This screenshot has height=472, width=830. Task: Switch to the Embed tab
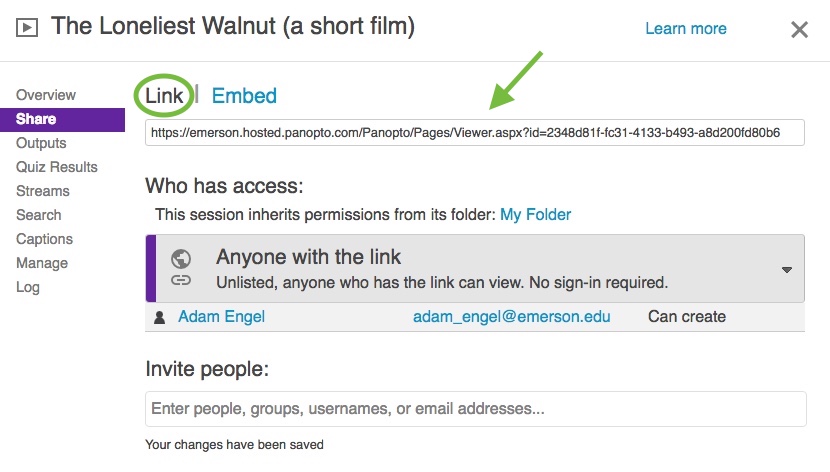[x=244, y=96]
